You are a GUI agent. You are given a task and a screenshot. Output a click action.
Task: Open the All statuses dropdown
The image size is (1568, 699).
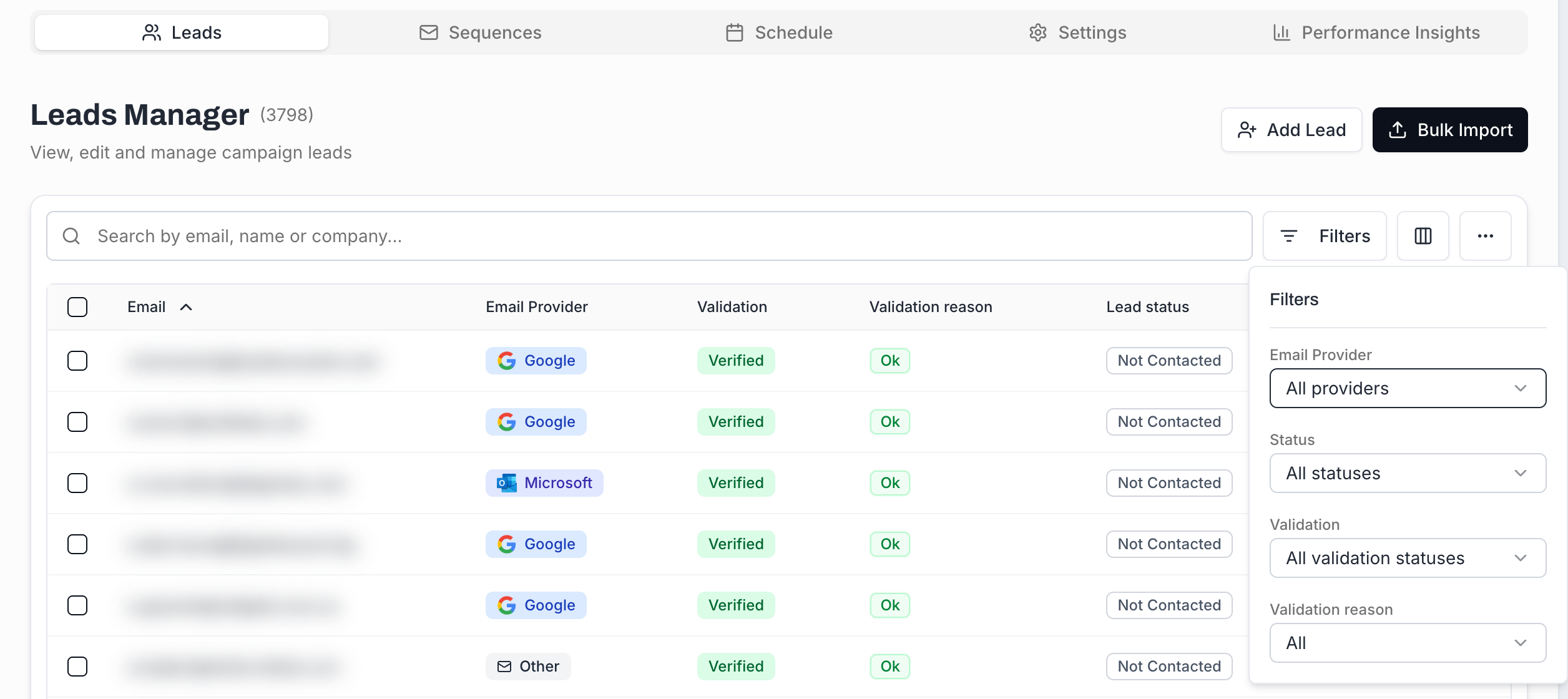1408,473
